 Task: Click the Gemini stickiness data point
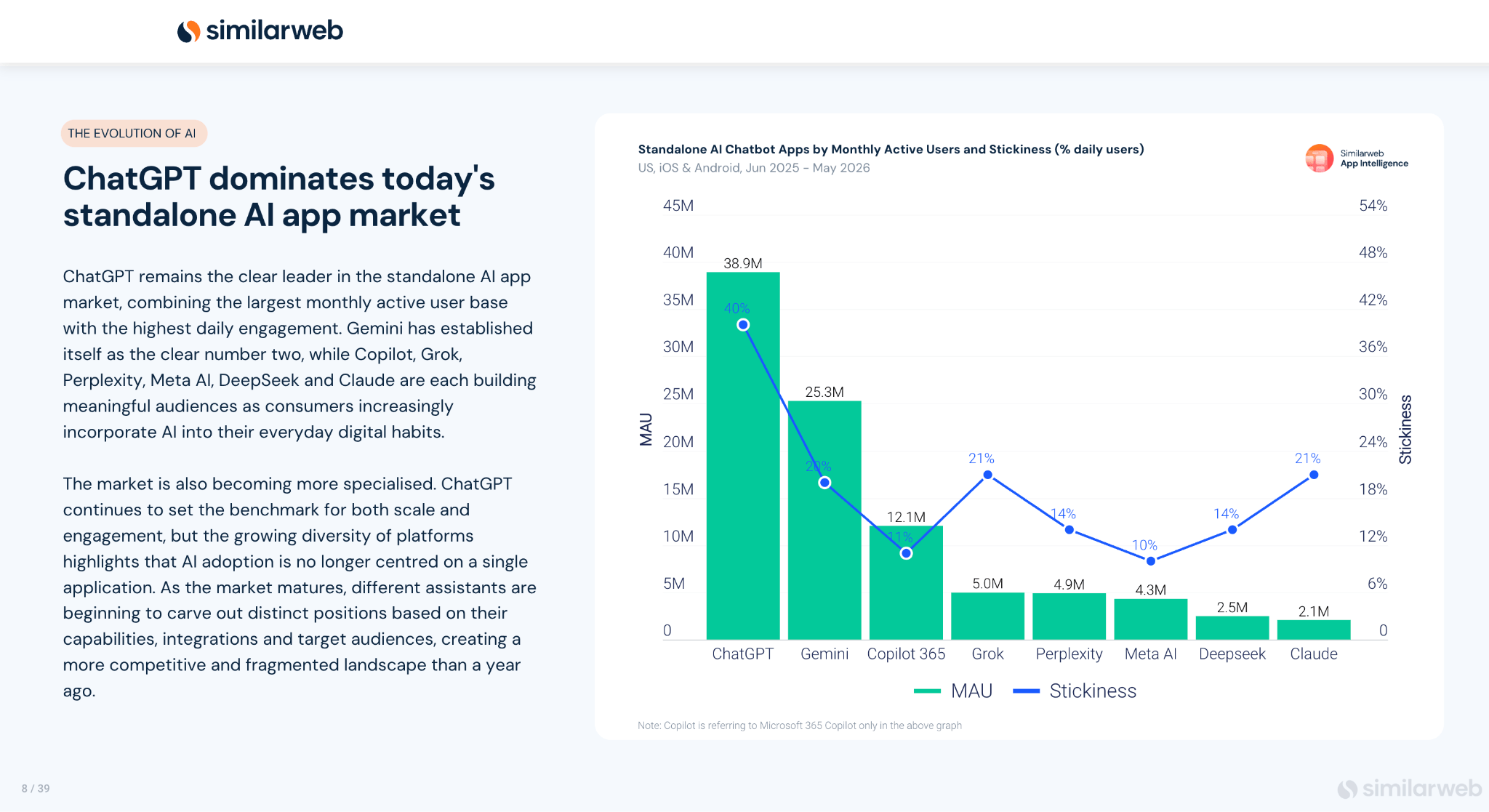824,483
